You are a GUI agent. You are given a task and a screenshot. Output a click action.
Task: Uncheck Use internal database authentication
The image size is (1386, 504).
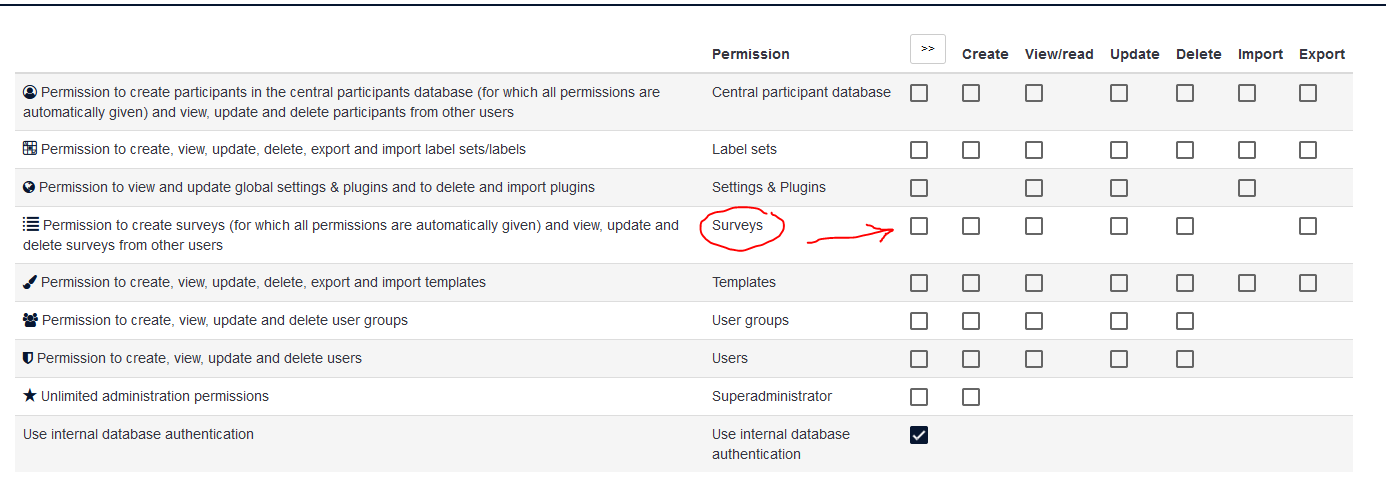pyautogui.click(x=919, y=435)
